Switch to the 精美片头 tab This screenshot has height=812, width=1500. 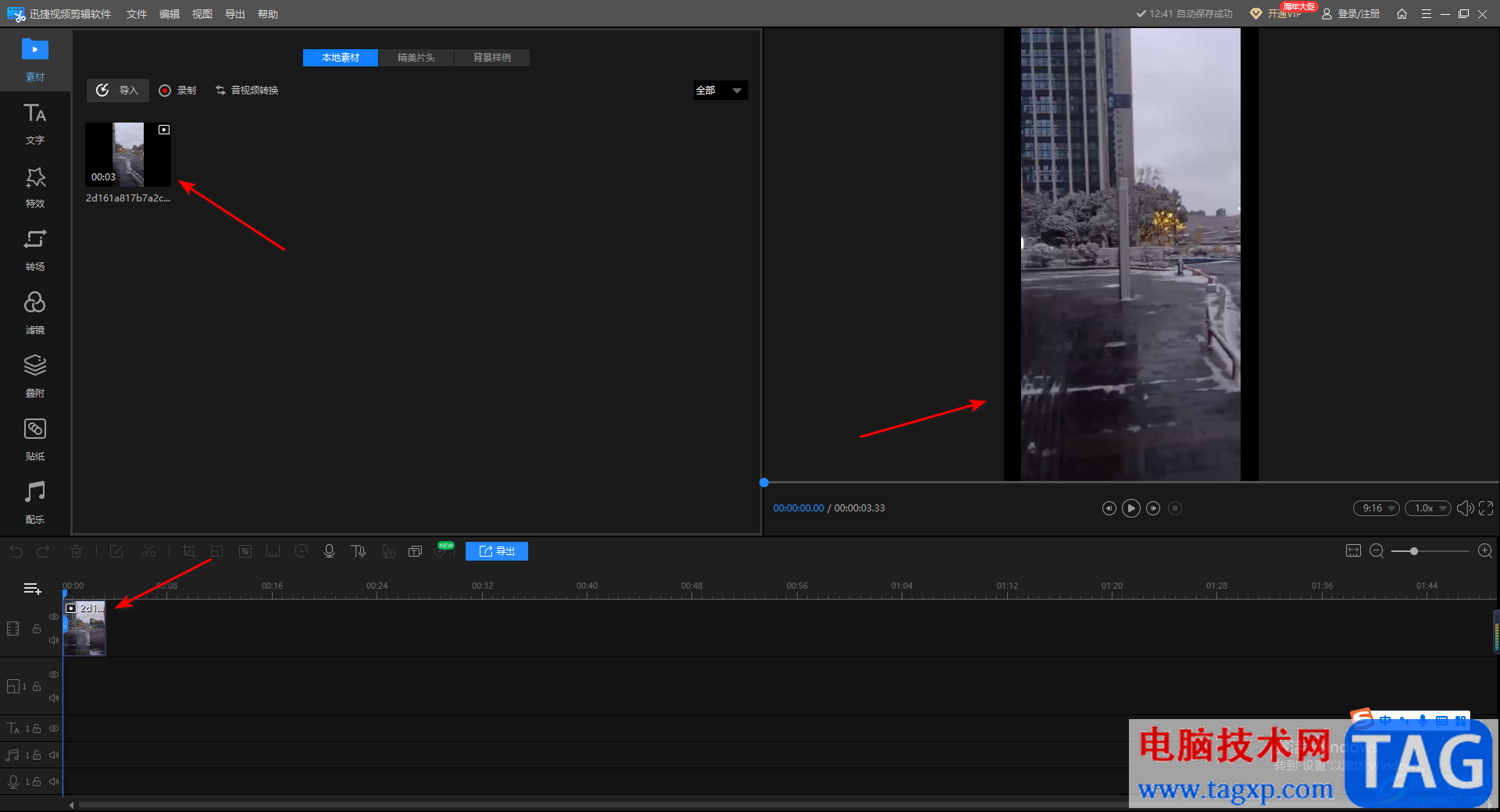[416, 58]
